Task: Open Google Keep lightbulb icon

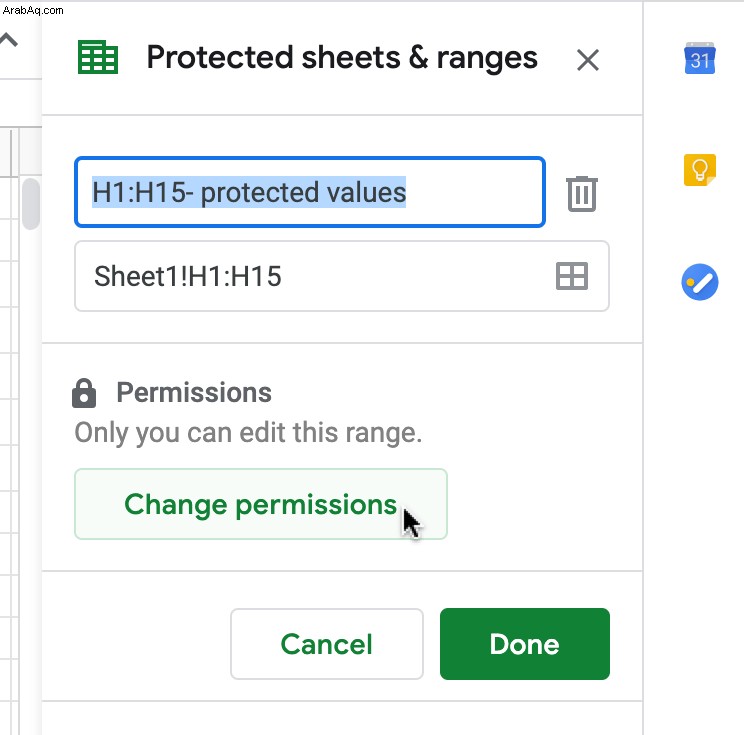Action: pyautogui.click(x=699, y=169)
